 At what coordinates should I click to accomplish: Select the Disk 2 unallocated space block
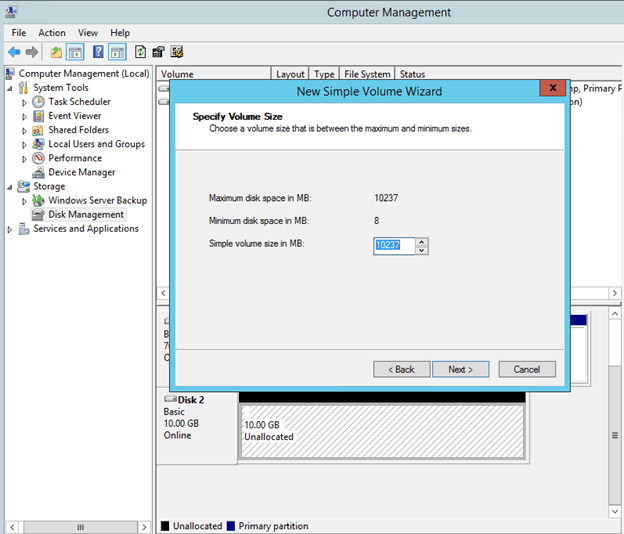(x=381, y=430)
